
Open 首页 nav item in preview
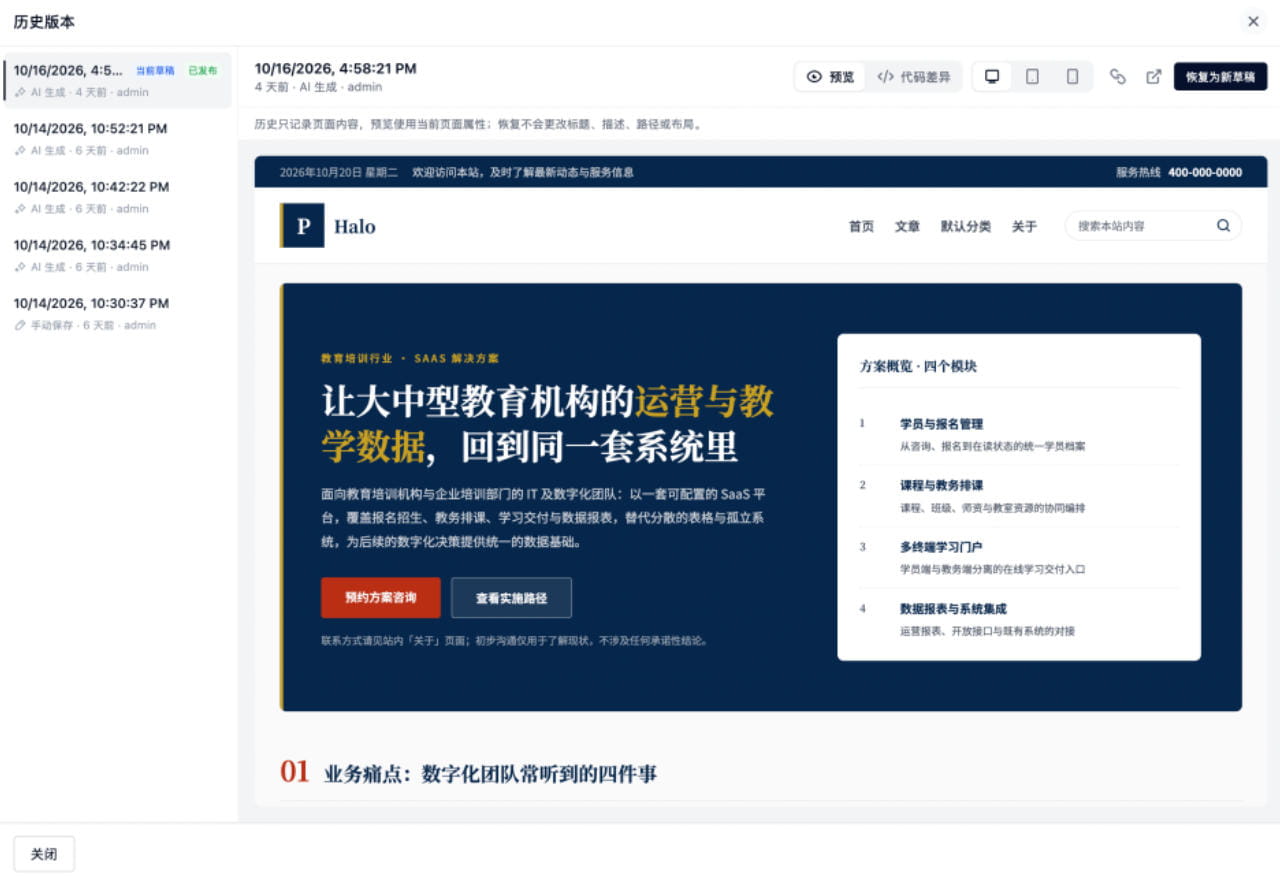[x=861, y=227]
